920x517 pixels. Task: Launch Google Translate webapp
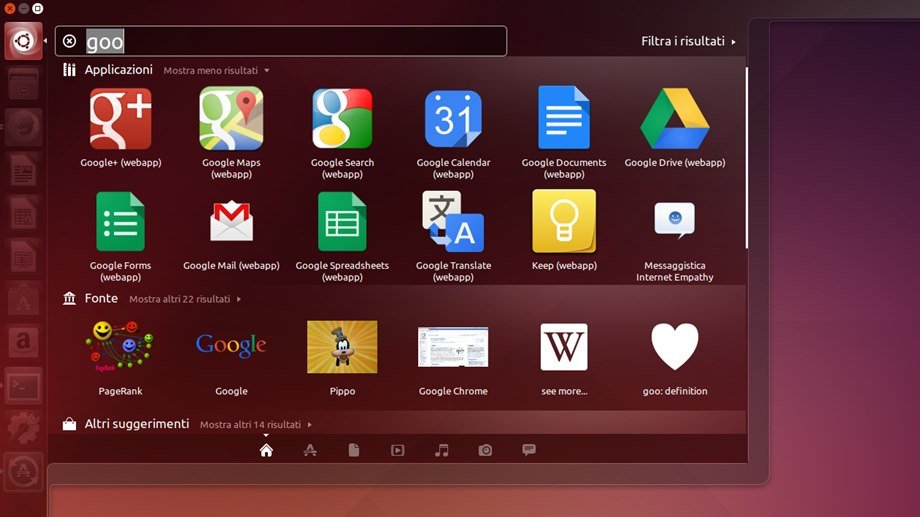point(453,222)
